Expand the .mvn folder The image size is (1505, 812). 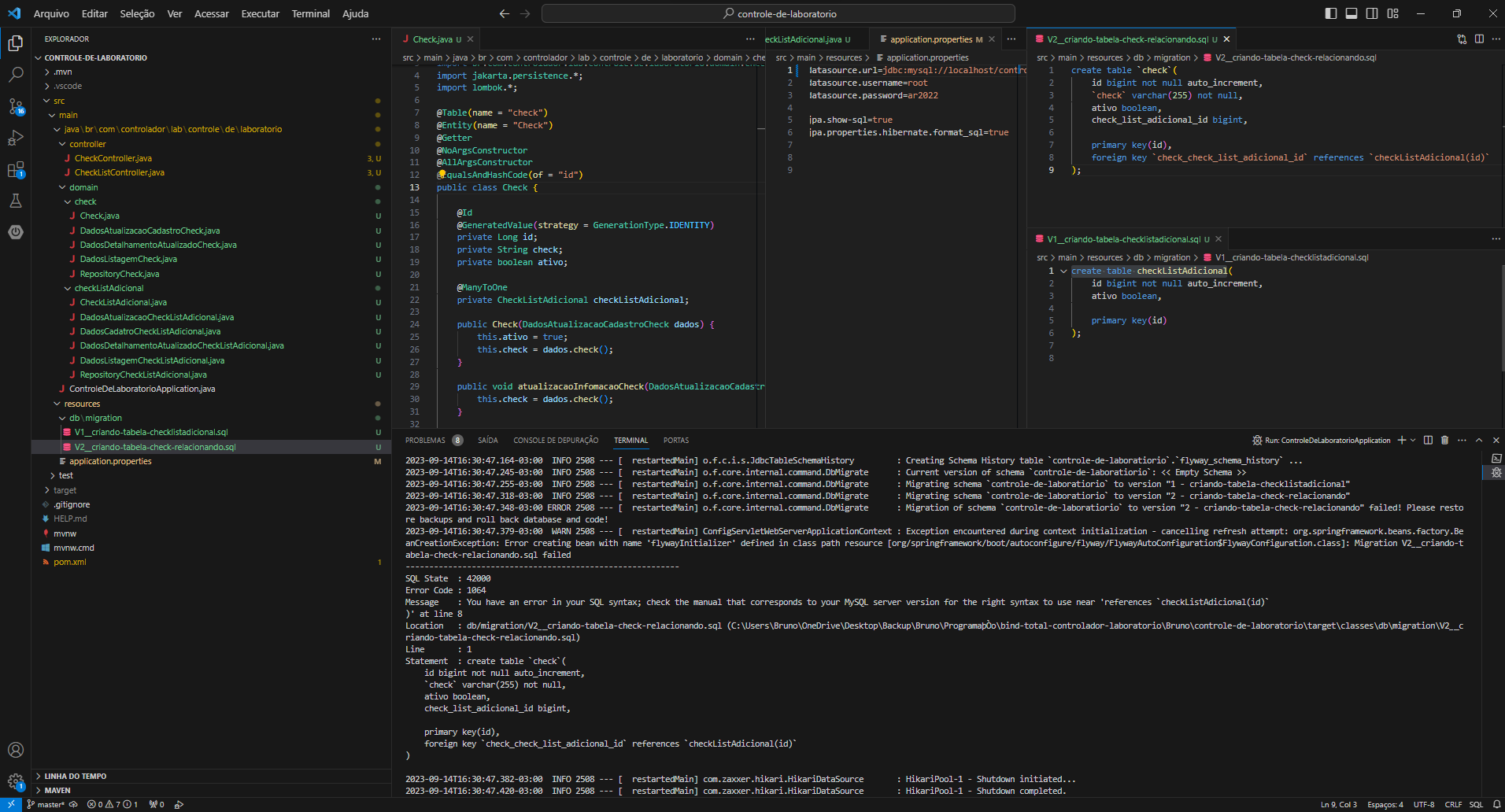[62, 72]
